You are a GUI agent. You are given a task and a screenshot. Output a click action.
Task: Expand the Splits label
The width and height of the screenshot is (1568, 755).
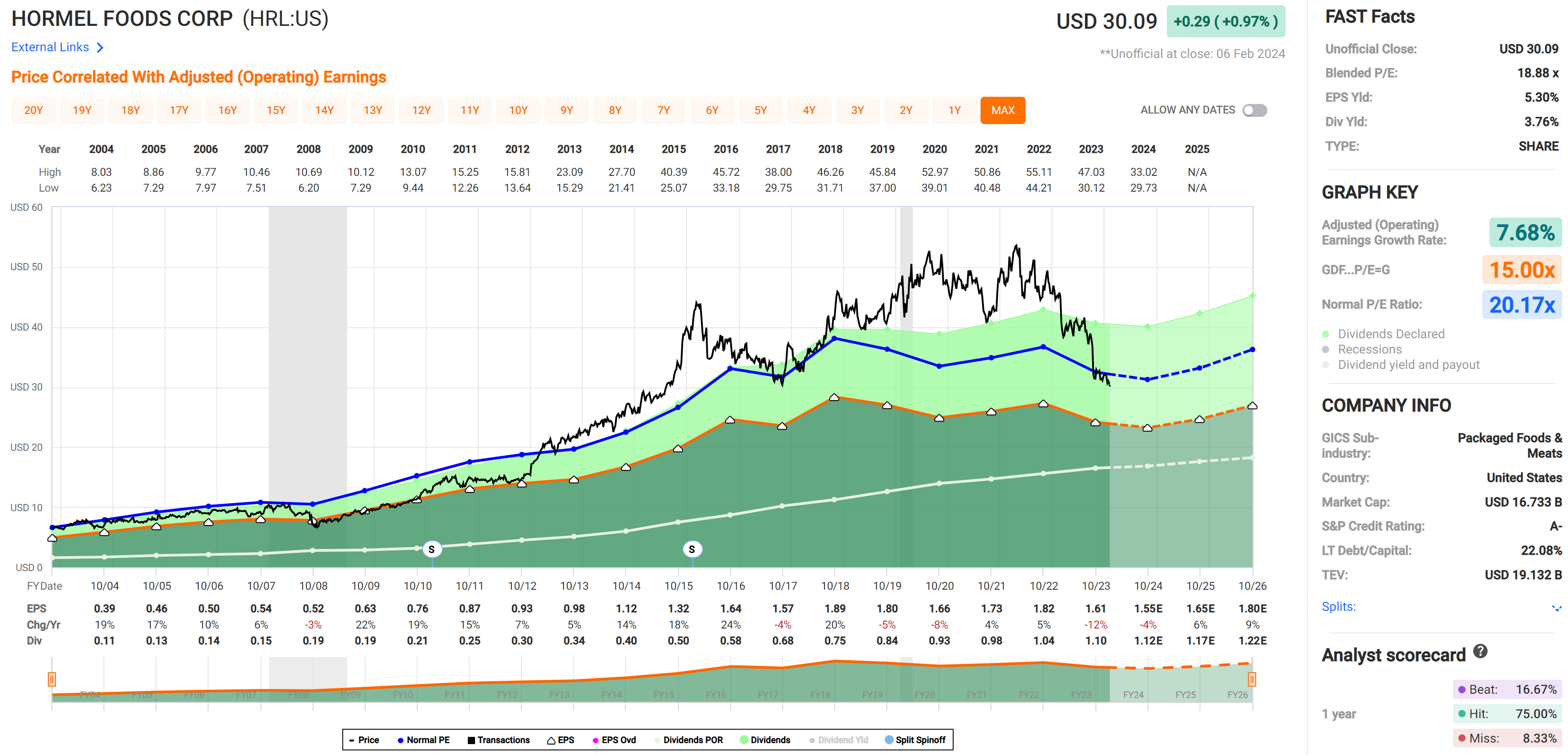[x=1338, y=606]
